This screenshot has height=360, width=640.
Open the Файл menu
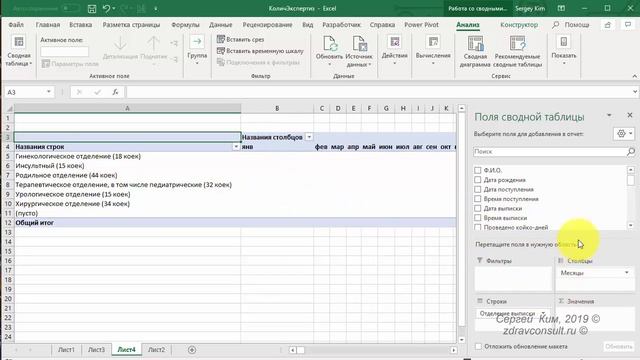pyautogui.click(x=16, y=25)
